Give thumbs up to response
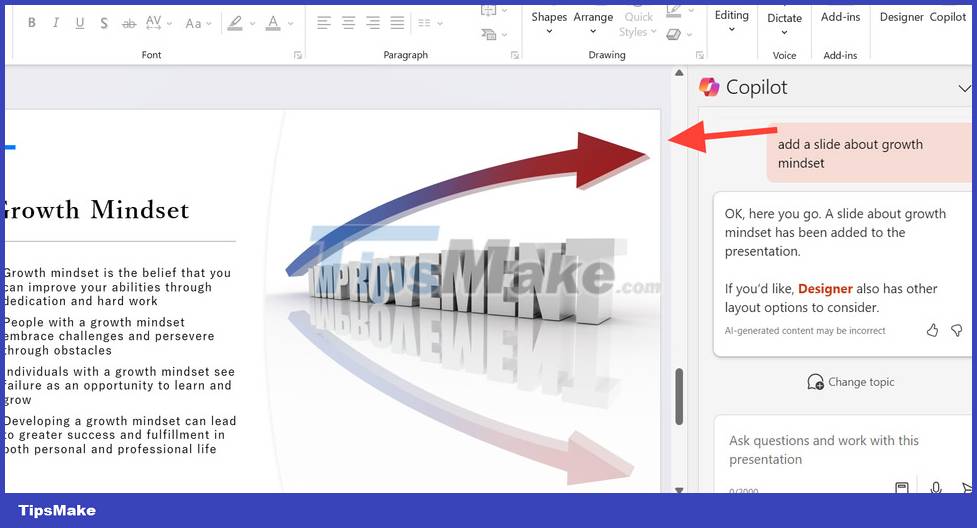The image size is (977, 528). coord(932,330)
